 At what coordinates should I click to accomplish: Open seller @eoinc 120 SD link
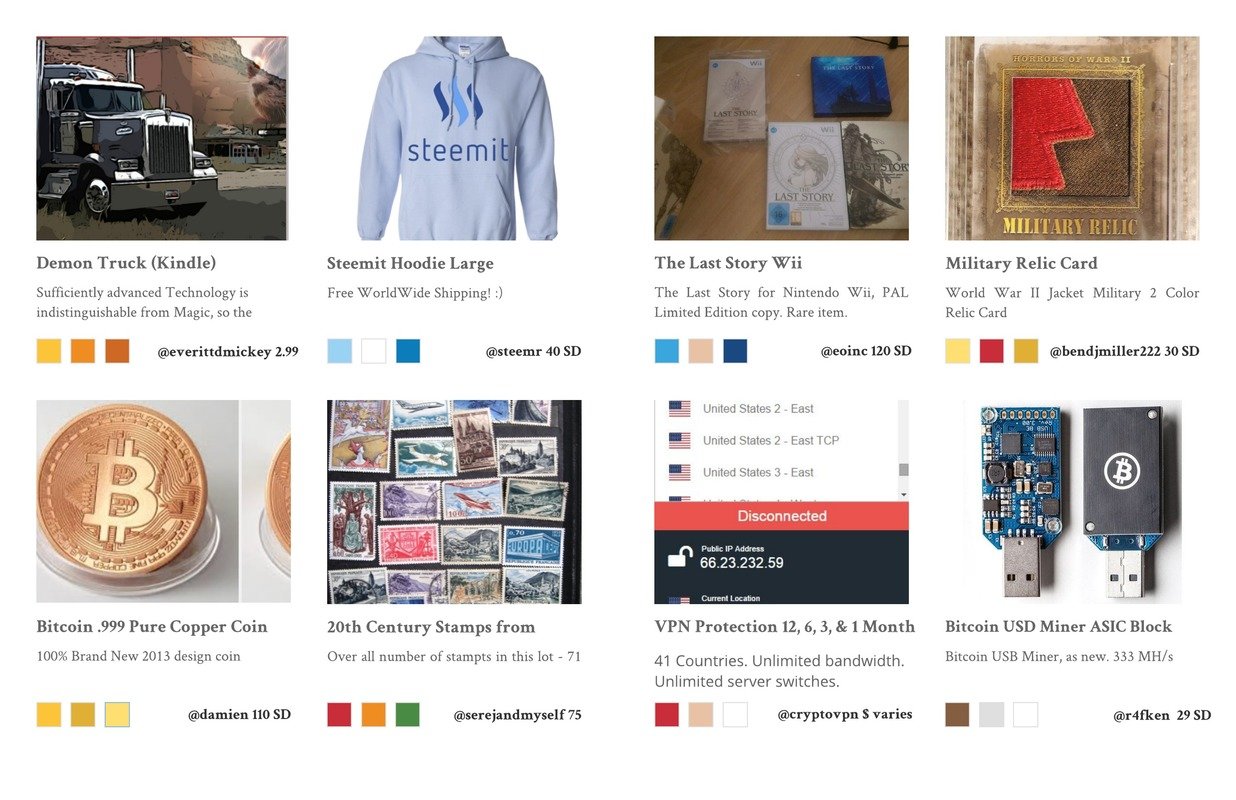(x=866, y=351)
